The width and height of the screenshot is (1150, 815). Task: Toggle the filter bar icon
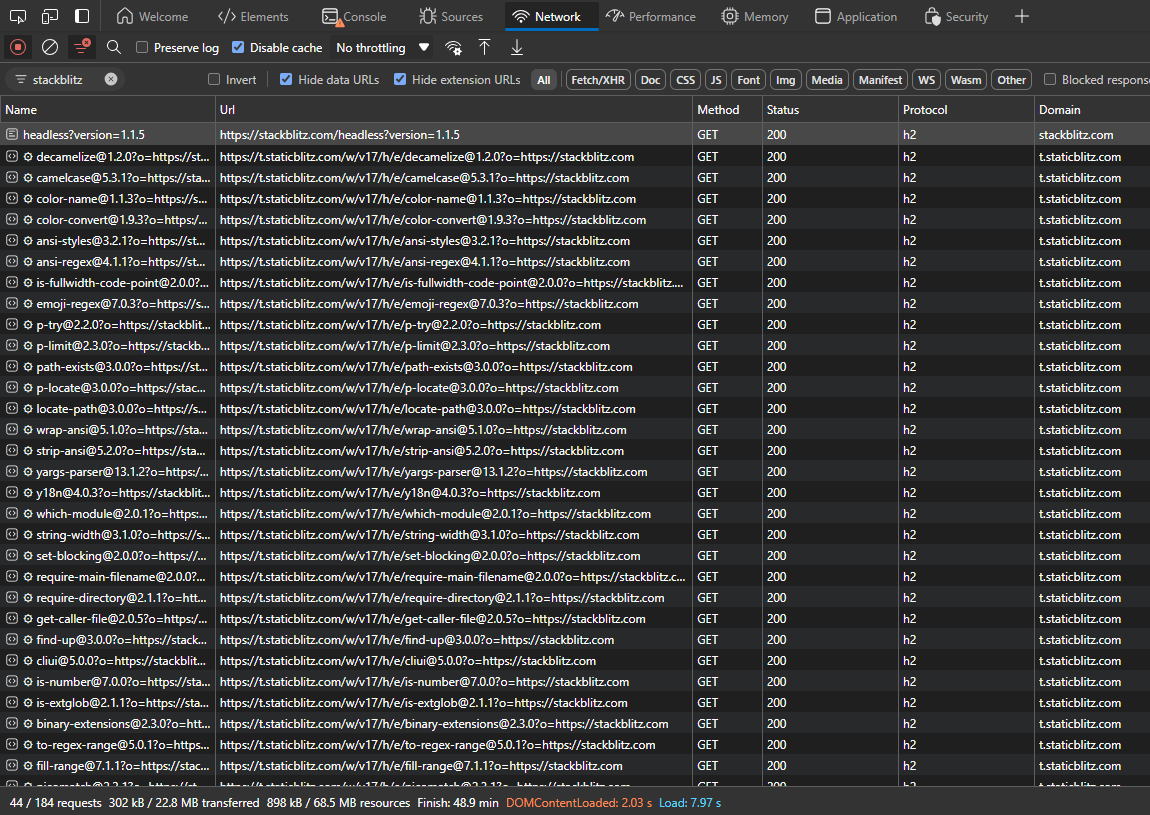(81, 48)
